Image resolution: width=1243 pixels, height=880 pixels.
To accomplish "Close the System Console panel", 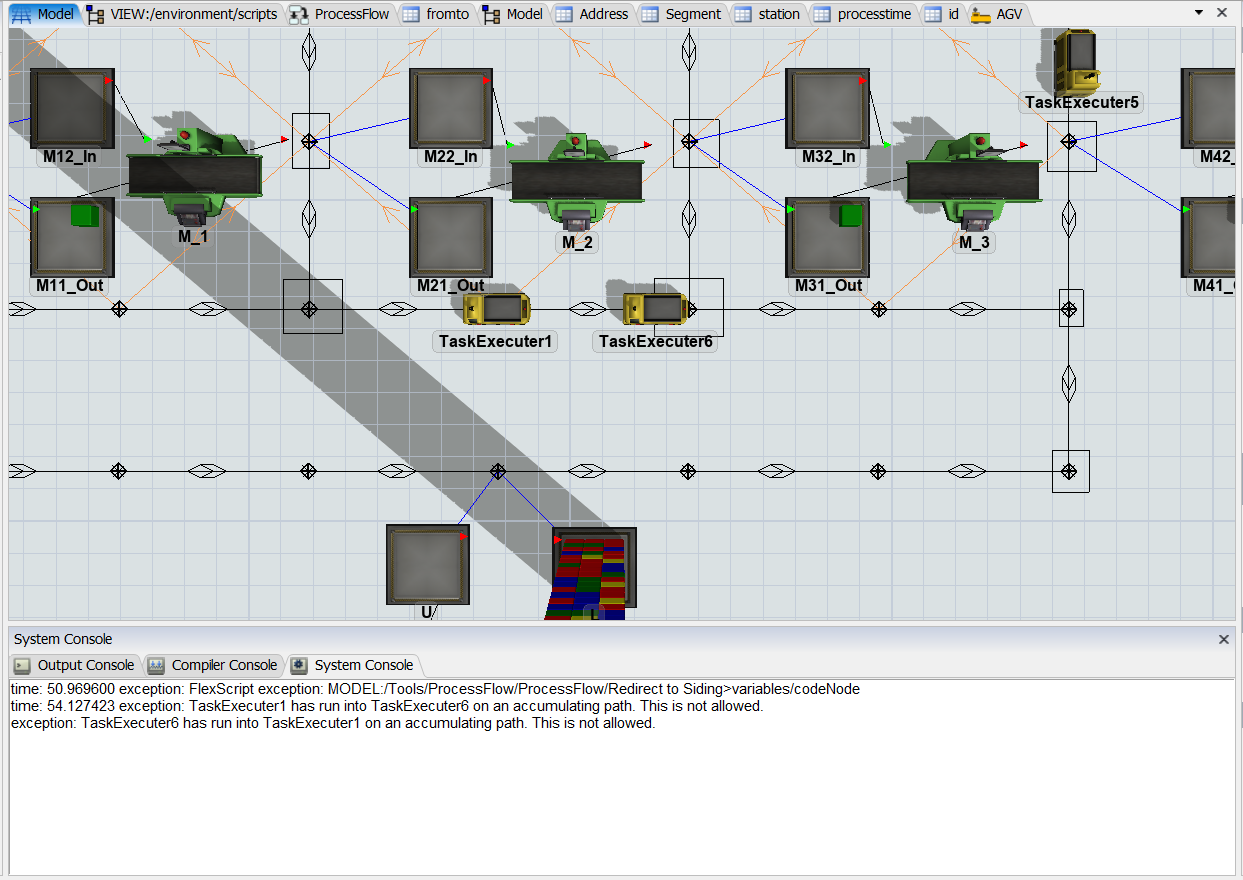I will pyautogui.click(x=1223, y=639).
